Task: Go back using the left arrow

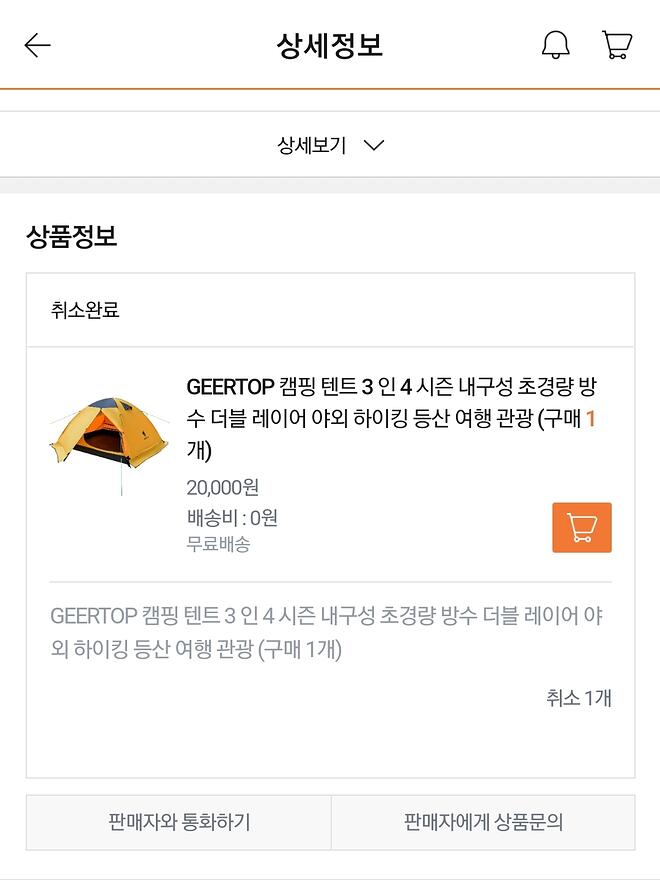Action: pos(37,46)
